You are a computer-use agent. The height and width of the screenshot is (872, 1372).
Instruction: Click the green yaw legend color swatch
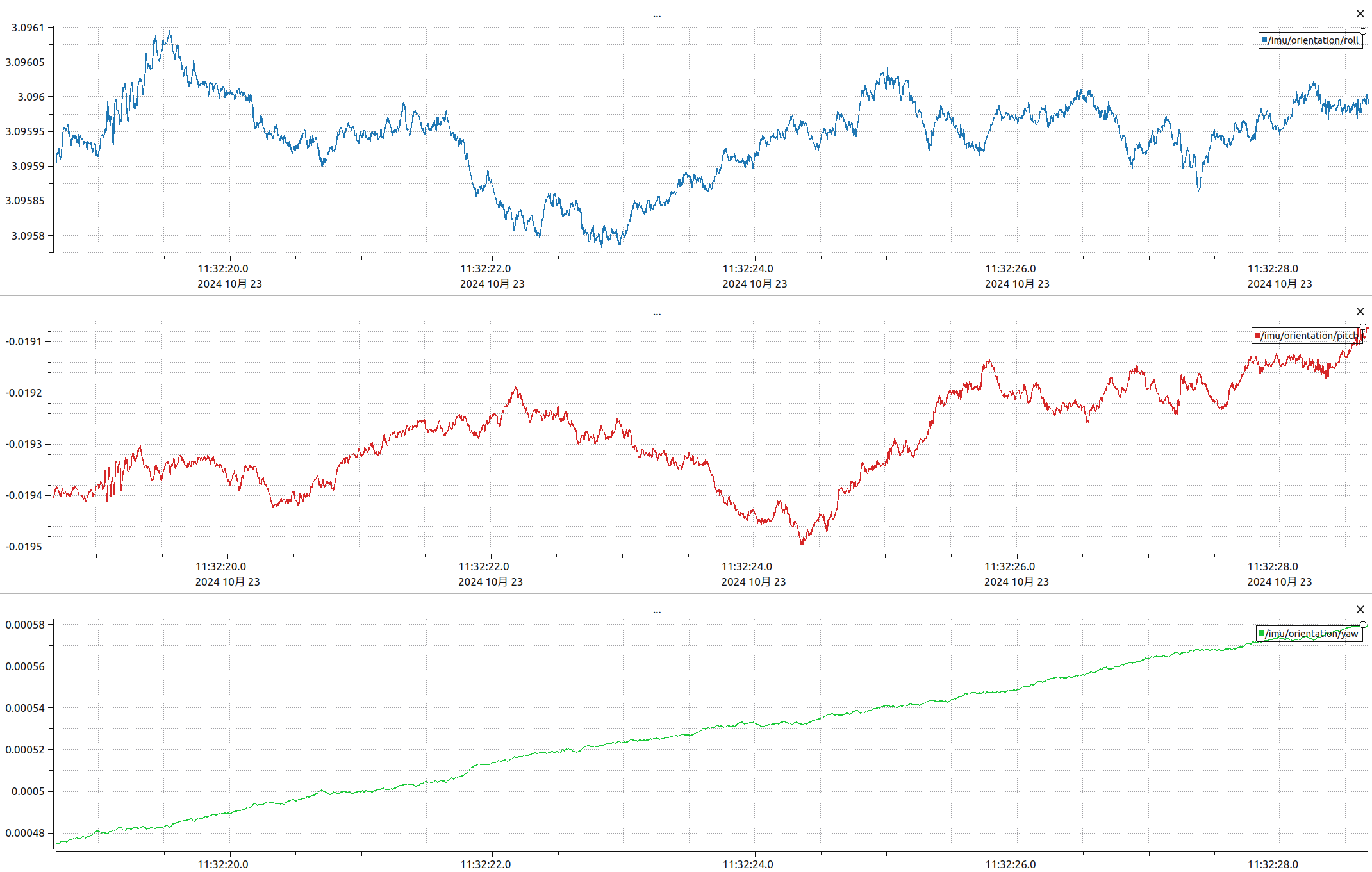(1262, 634)
